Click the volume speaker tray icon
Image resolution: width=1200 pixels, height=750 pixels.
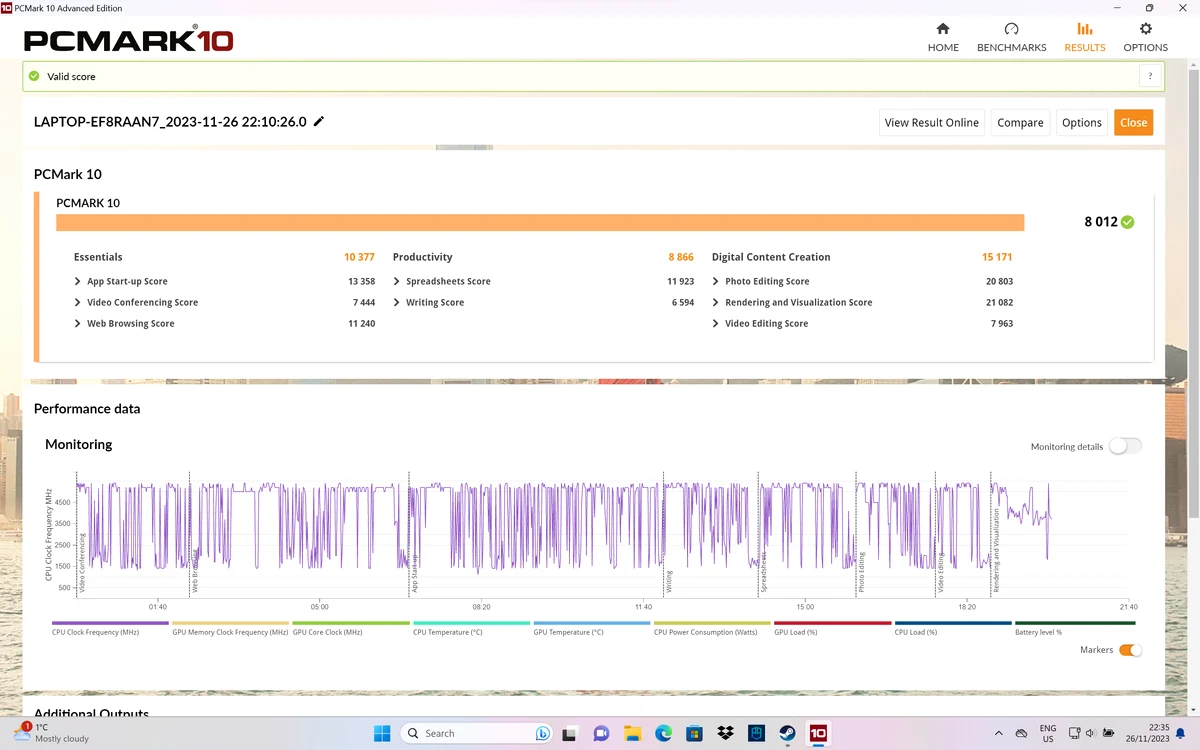1090,733
